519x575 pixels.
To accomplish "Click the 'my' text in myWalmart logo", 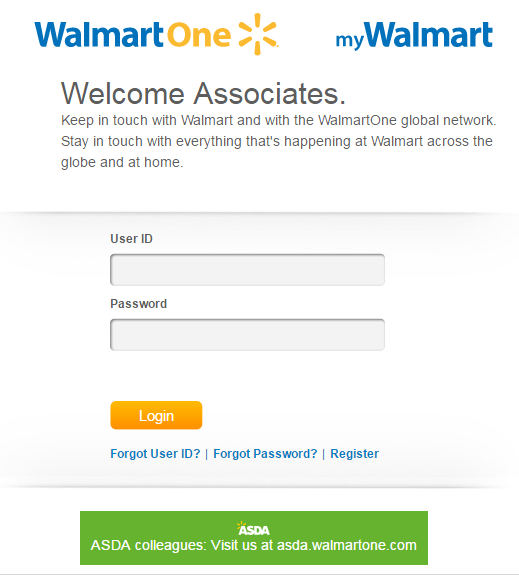I will point(350,40).
